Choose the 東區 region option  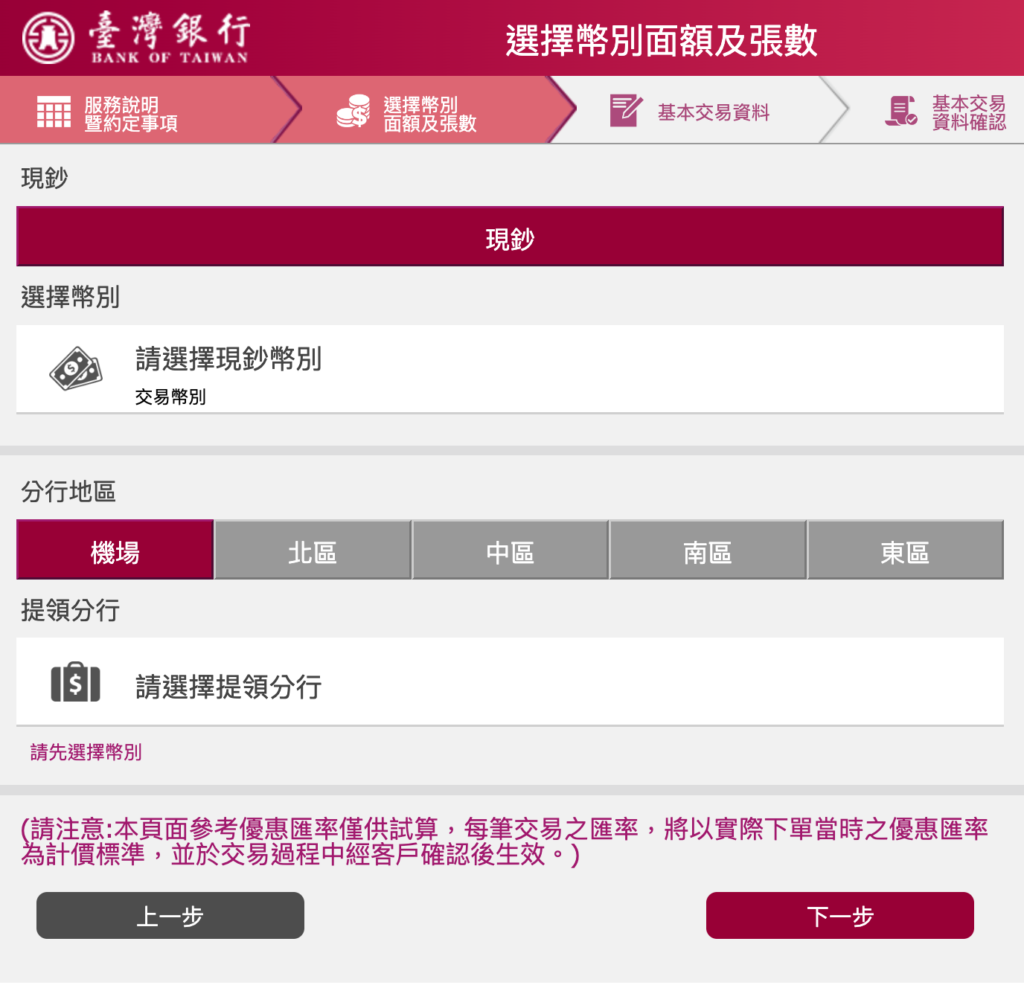pyautogui.click(x=905, y=551)
